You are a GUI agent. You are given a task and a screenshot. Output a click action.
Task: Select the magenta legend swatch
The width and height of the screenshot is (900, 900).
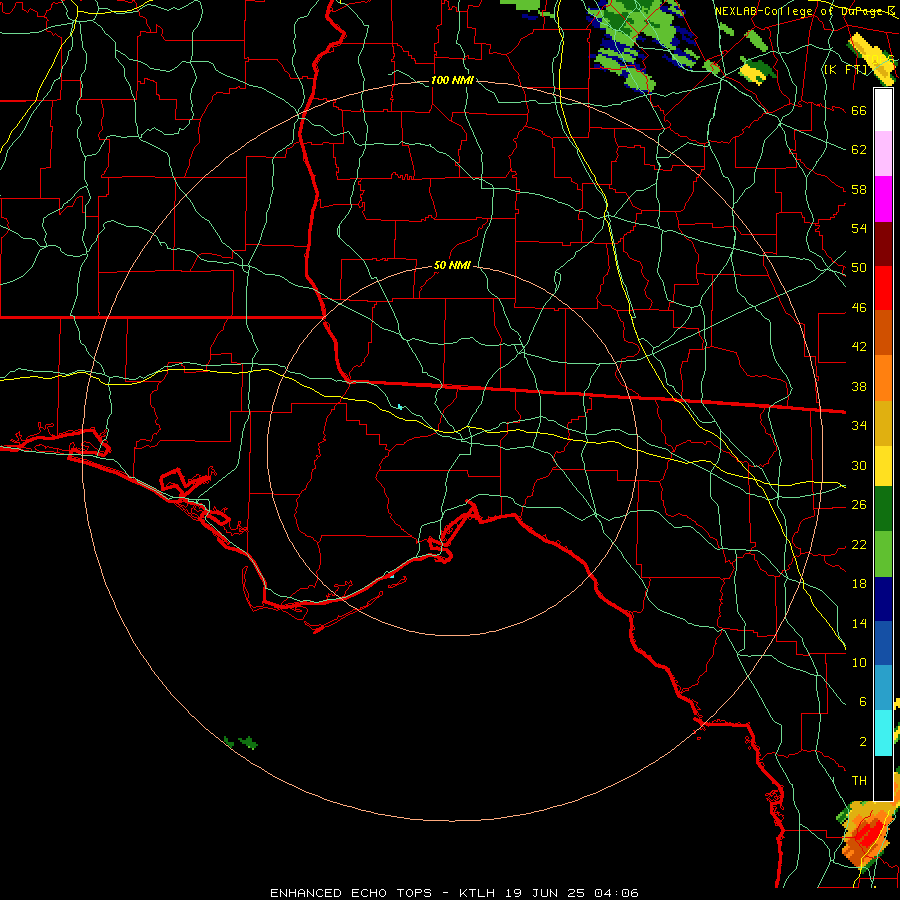click(x=883, y=199)
